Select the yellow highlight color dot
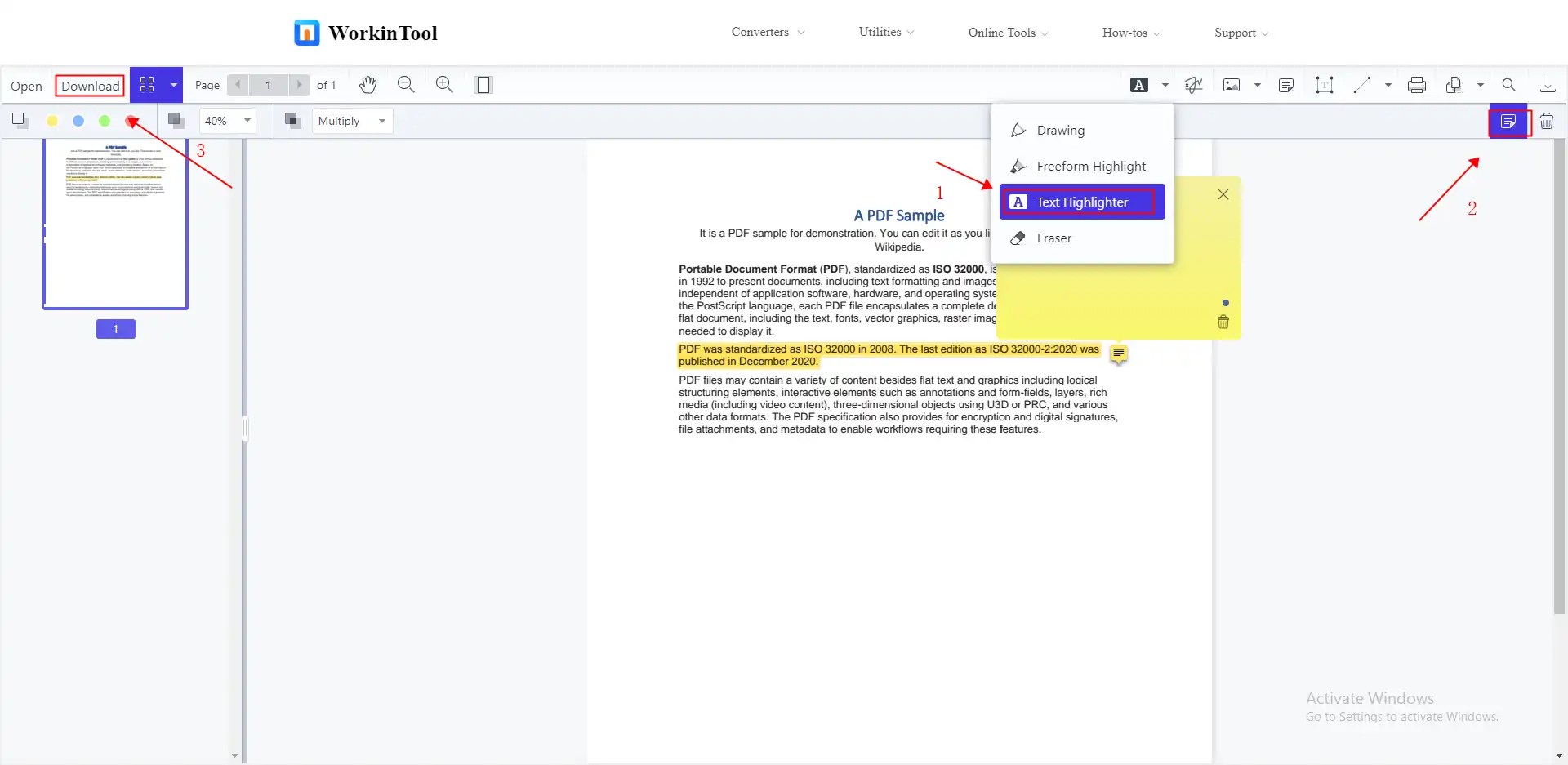1568x765 pixels. (52, 121)
